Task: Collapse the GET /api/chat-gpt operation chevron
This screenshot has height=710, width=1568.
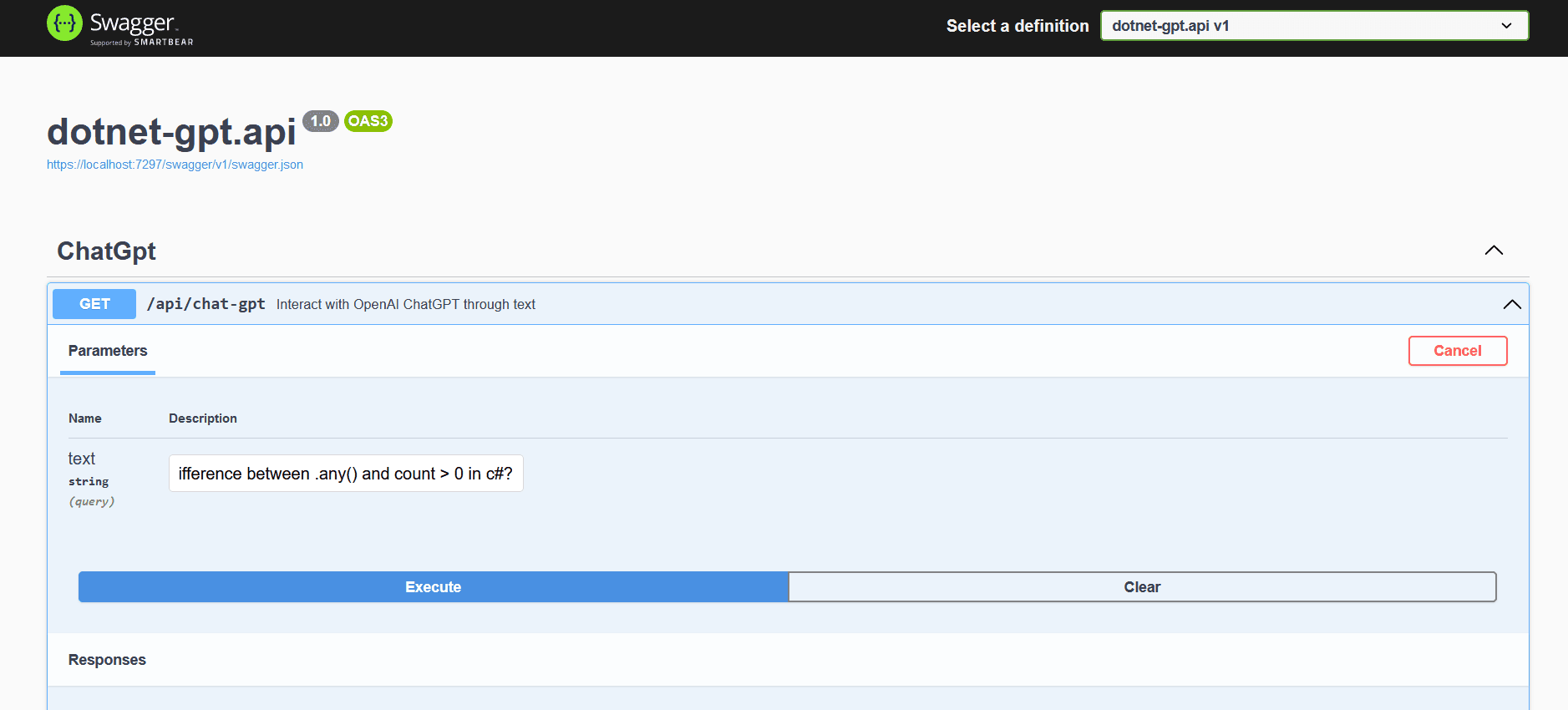Action: point(1511,304)
